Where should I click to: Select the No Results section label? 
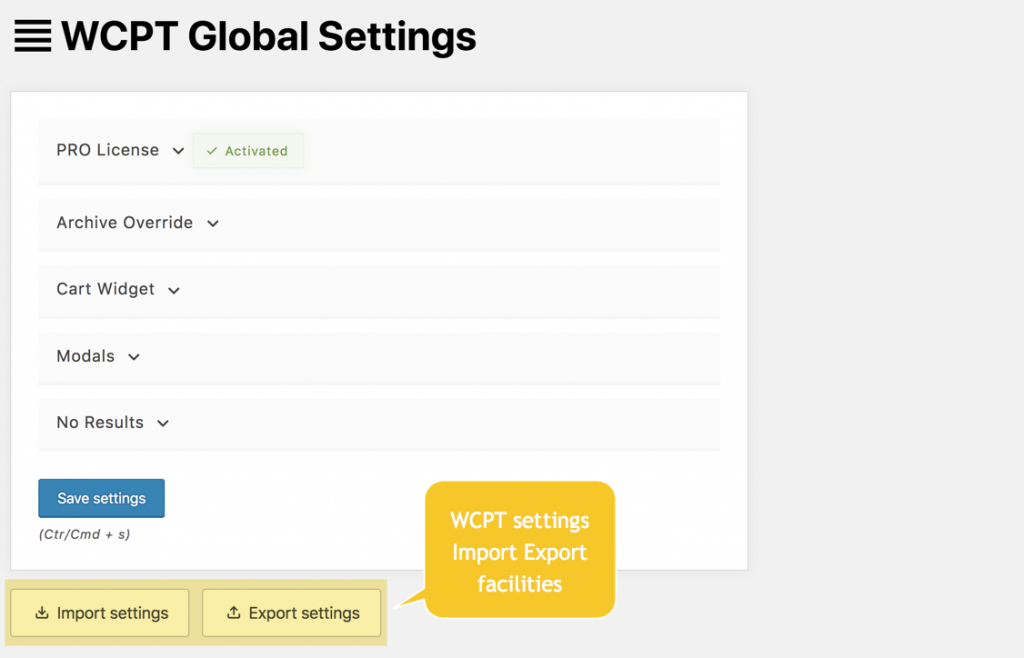(x=100, y=422)
